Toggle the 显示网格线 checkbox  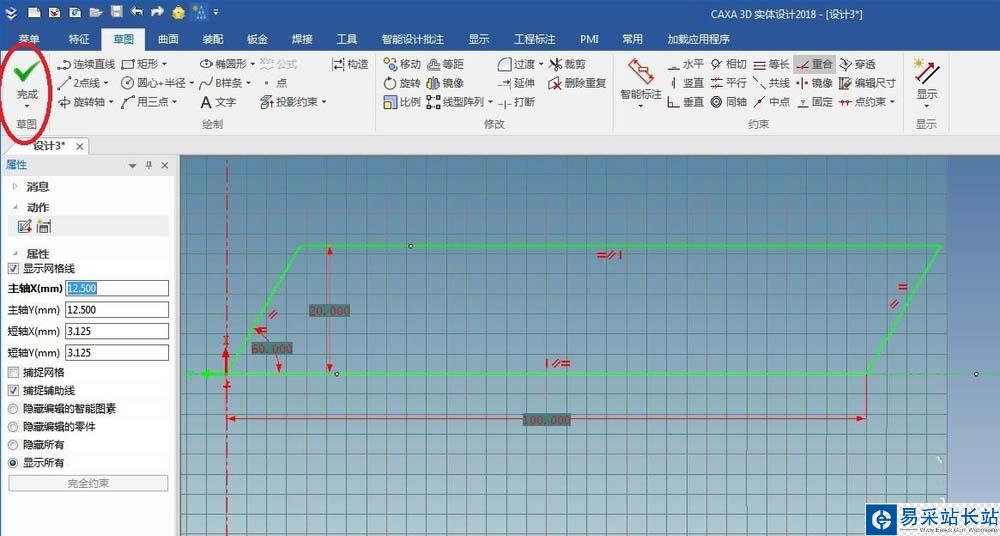tap(13, 269)
